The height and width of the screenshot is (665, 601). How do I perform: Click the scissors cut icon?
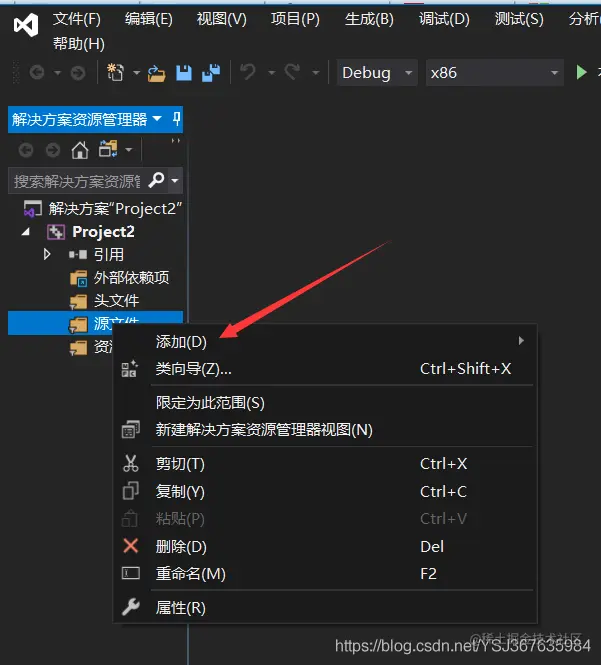[x=131, y=464]
